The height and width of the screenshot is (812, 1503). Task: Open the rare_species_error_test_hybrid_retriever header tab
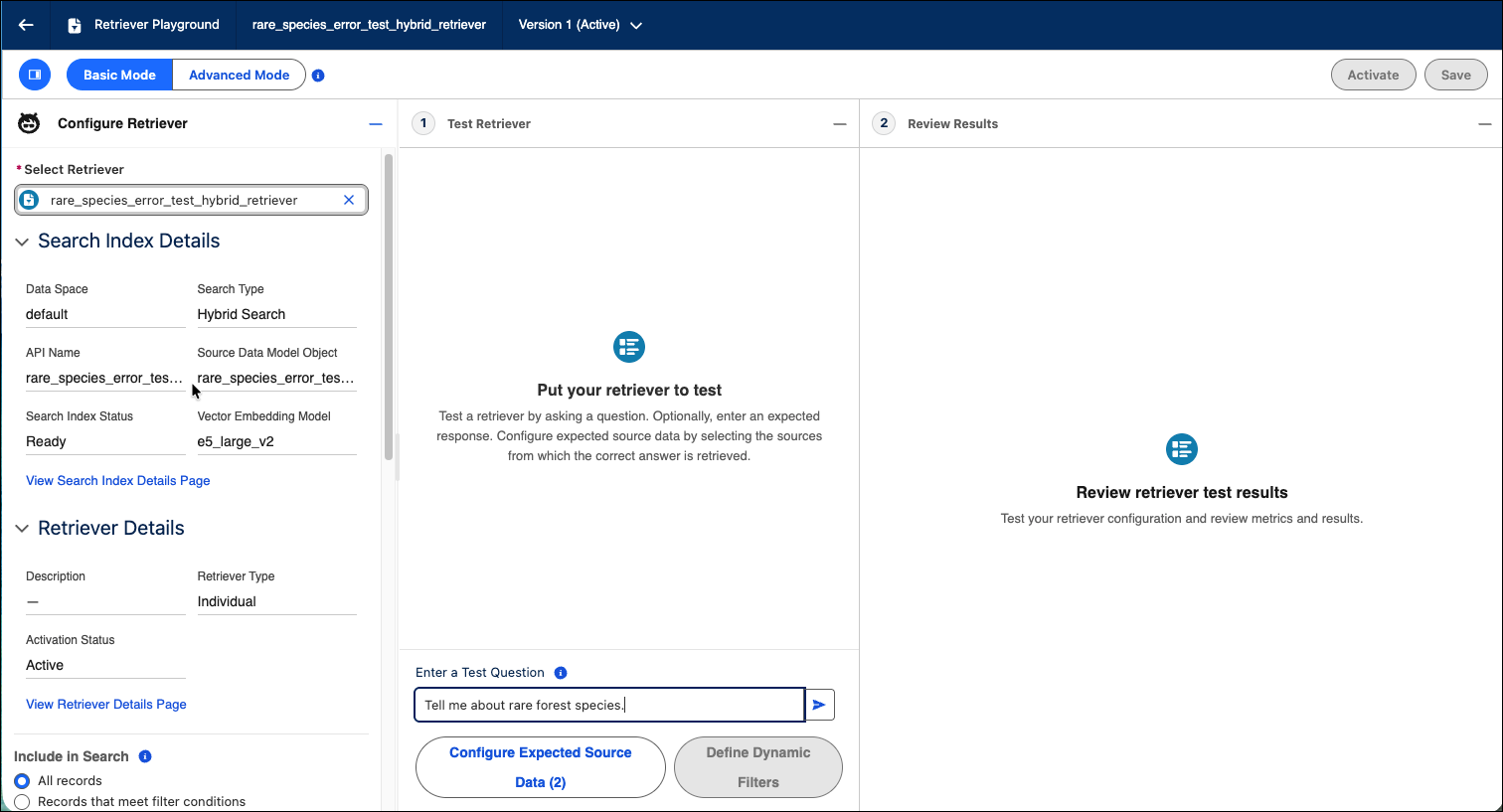pyautogui.click(x=369, y=25)
